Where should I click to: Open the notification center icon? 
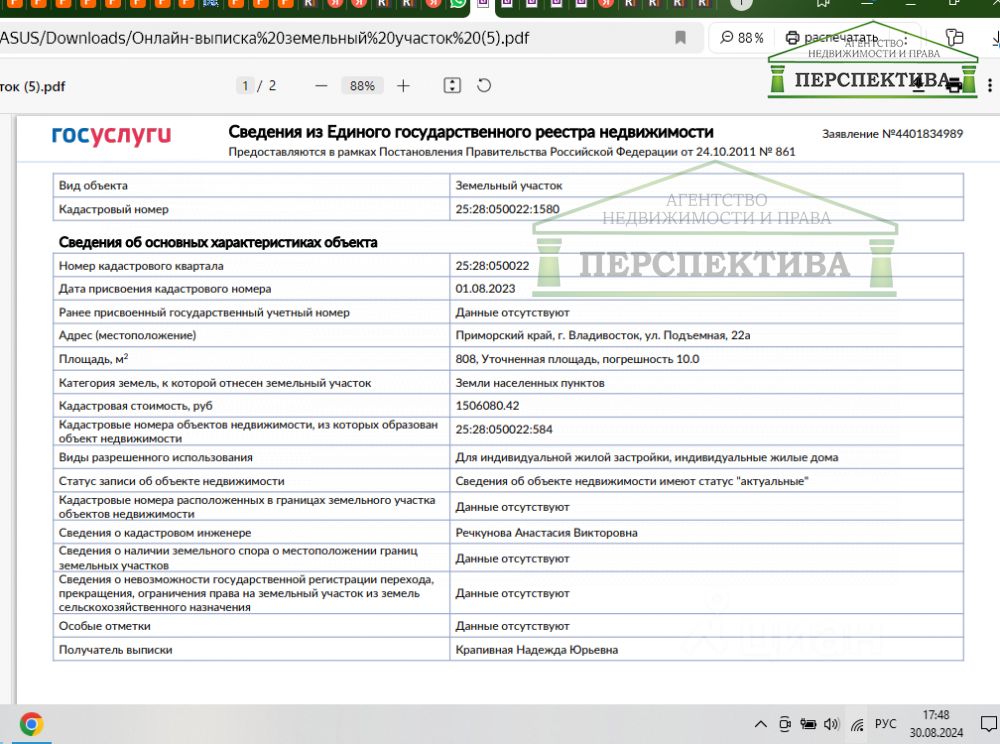[x=988, y=724]
